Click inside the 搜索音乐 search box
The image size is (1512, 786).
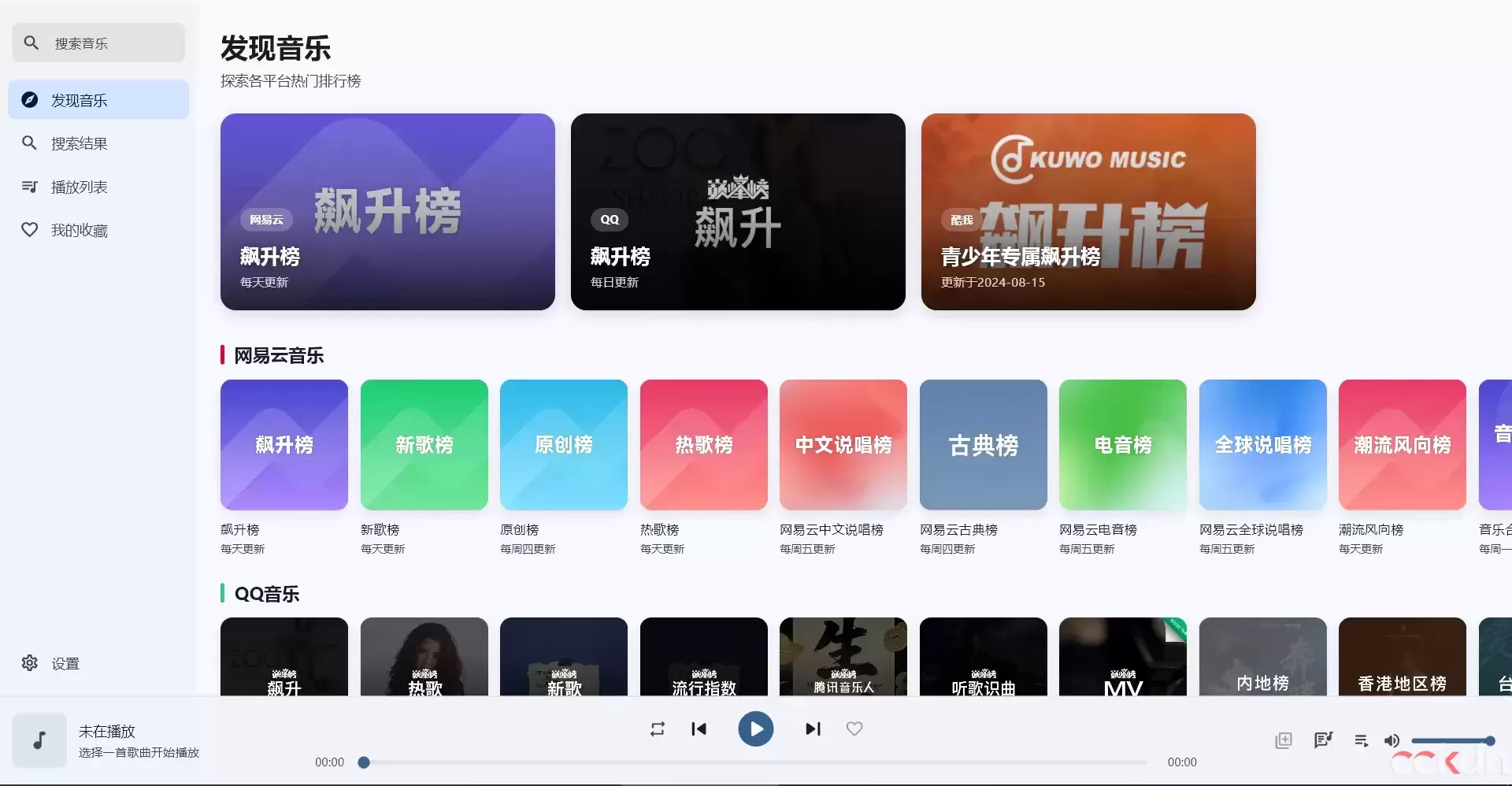pyautogui.click(x=98, y=43)
